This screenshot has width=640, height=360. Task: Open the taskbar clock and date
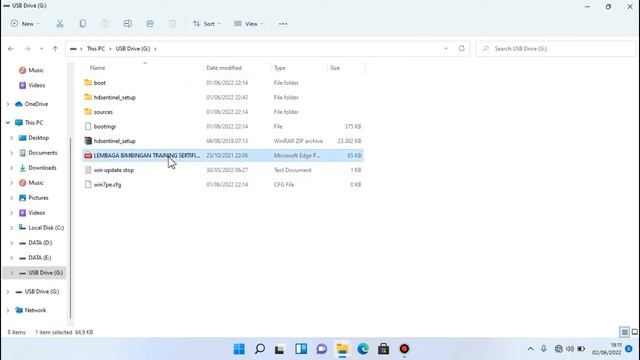[x=607, y=349]
